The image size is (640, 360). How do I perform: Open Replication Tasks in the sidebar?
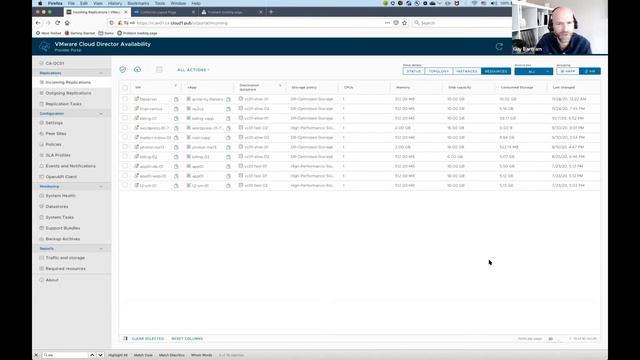pyautogui.click(x=63, y=104)
